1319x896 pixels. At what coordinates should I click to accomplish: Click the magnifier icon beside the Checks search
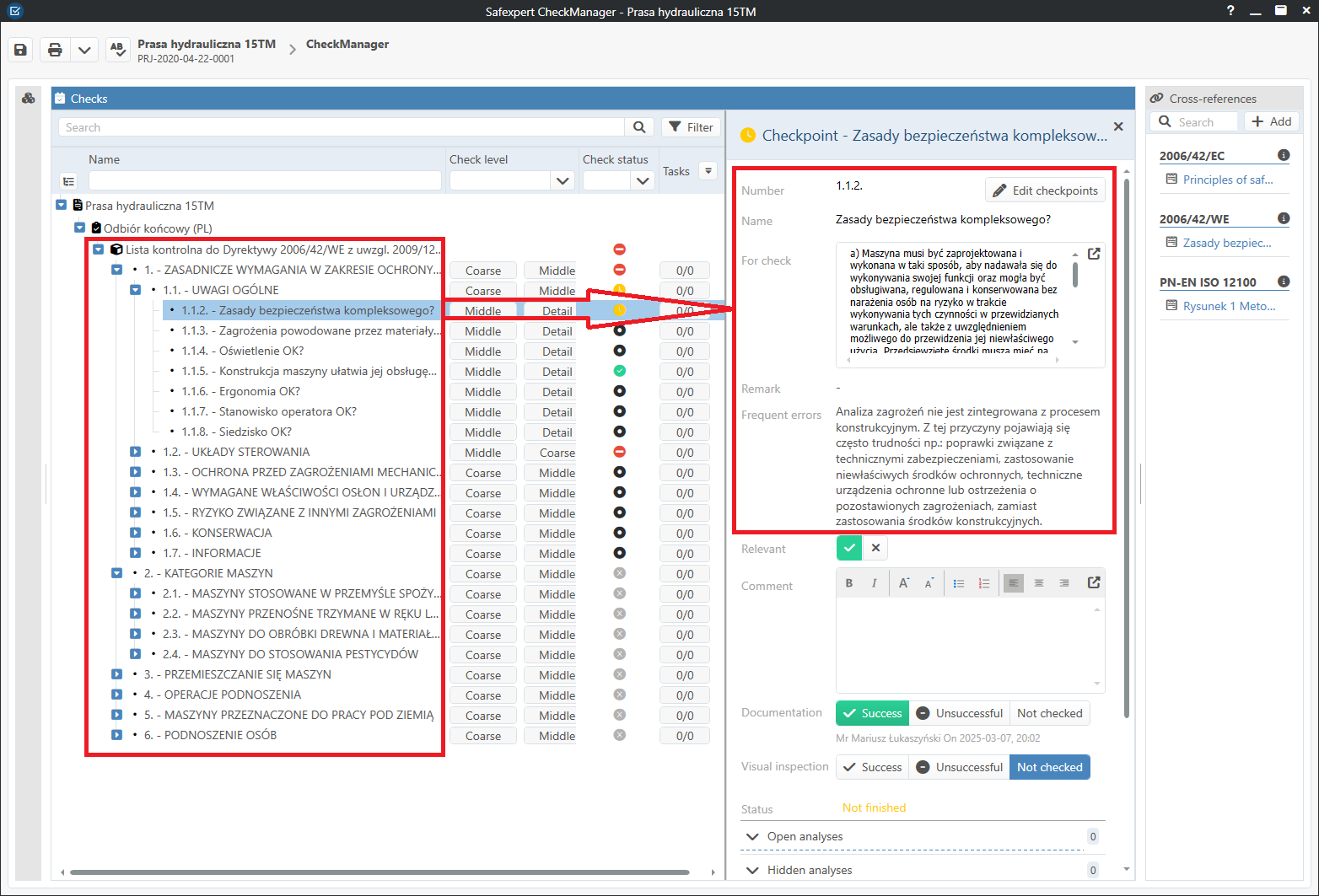click(639, 127)
